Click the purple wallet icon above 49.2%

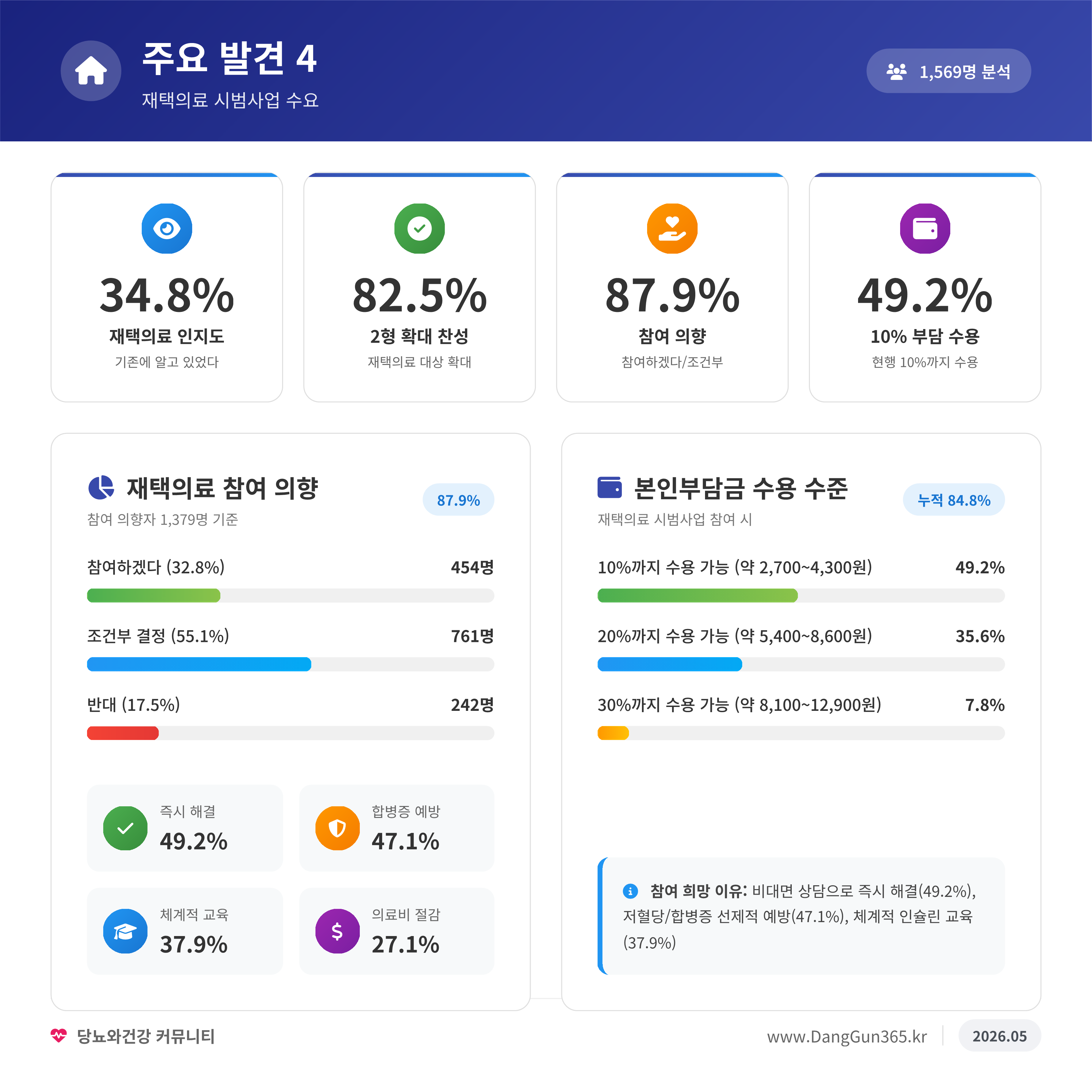coord(925,228)
